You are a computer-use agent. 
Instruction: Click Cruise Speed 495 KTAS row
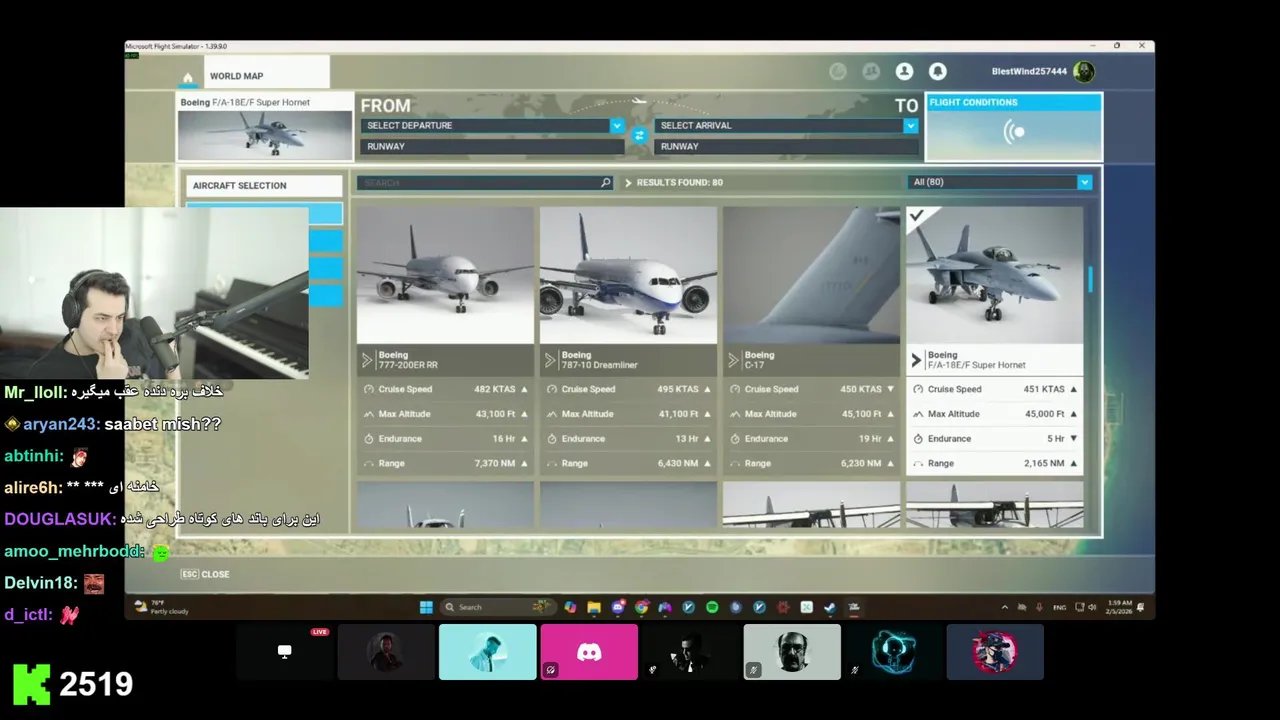(628, 389)
